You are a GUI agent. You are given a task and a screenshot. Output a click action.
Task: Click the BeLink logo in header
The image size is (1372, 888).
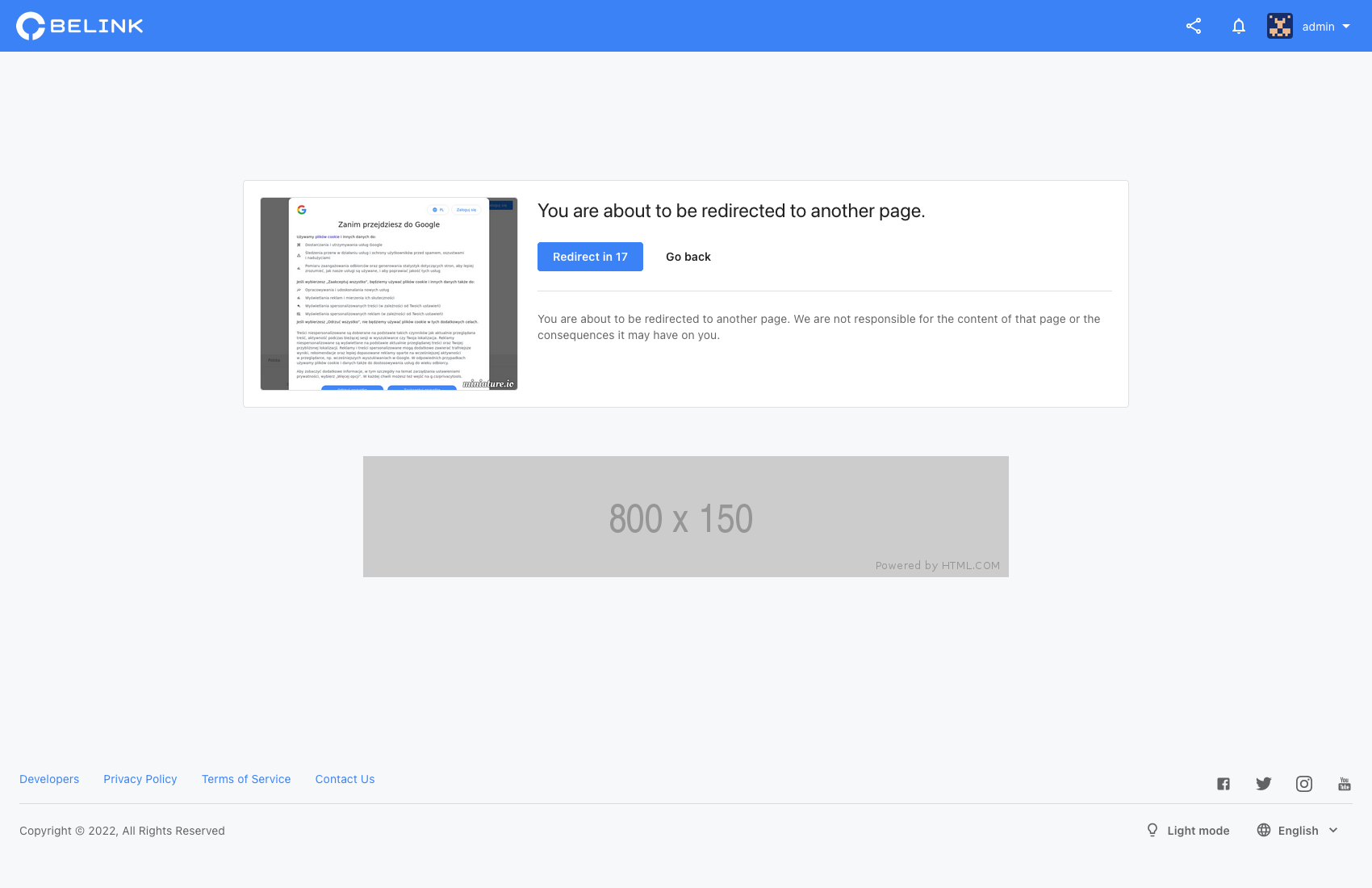80,26
